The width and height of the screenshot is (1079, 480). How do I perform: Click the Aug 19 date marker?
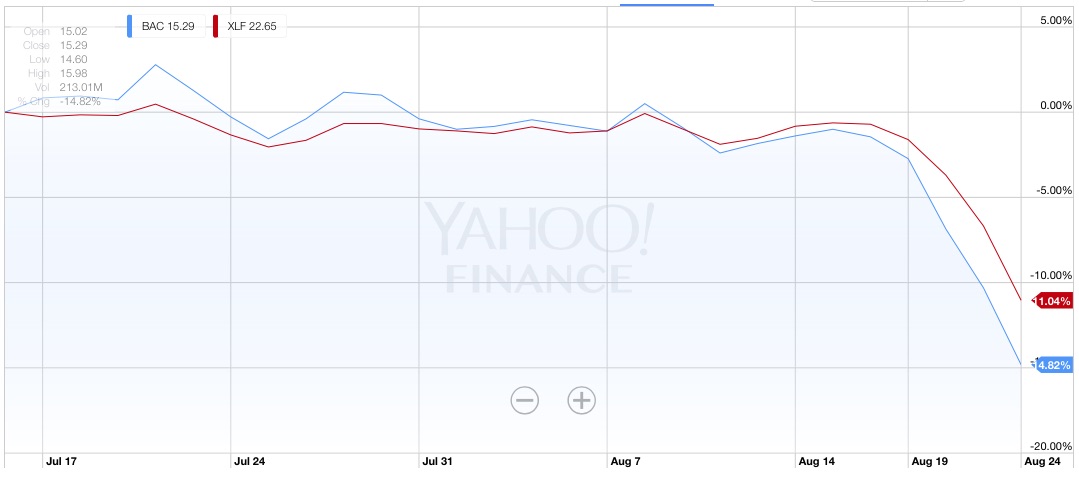(927, 462)
